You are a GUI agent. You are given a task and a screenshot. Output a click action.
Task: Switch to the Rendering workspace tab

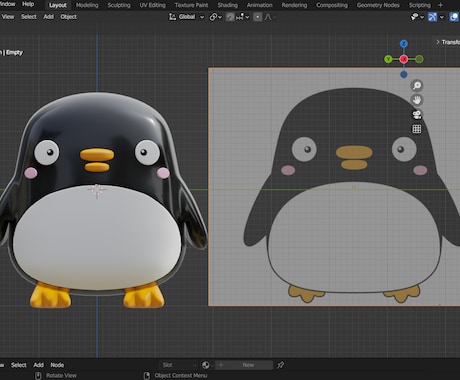(x=294, y=5)
